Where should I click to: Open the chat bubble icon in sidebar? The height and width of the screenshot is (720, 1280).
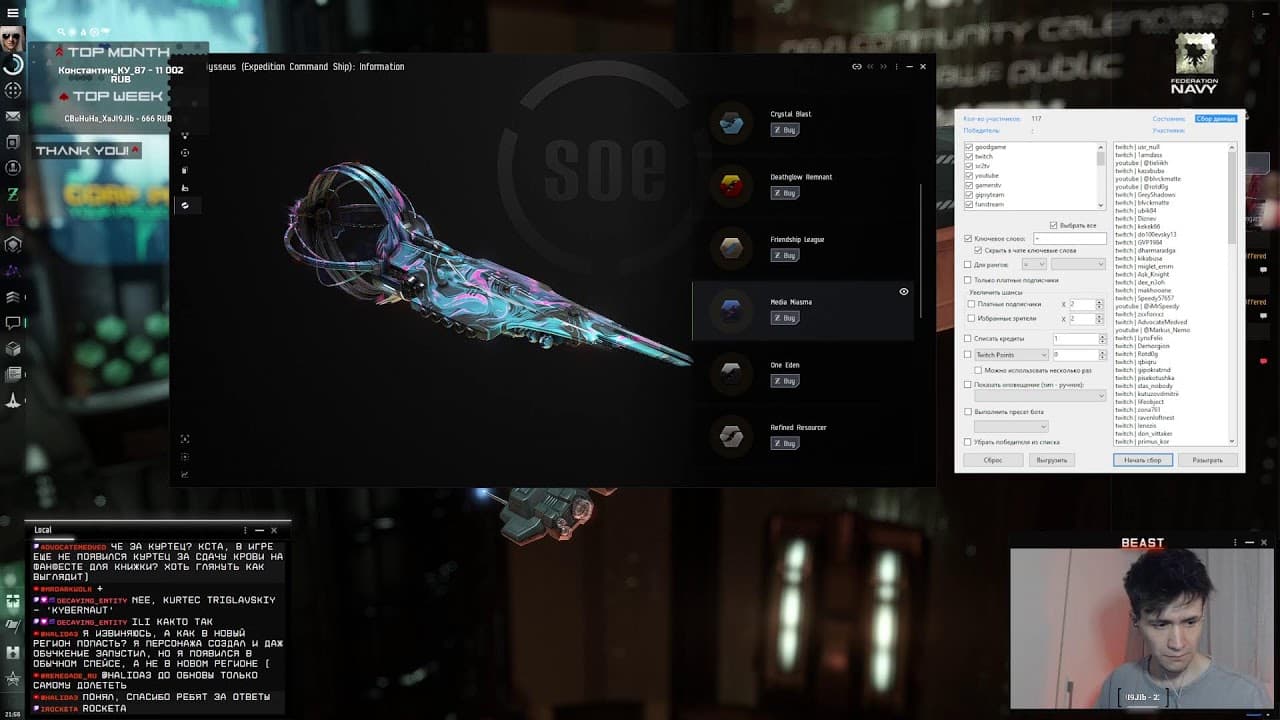[13, 323]
